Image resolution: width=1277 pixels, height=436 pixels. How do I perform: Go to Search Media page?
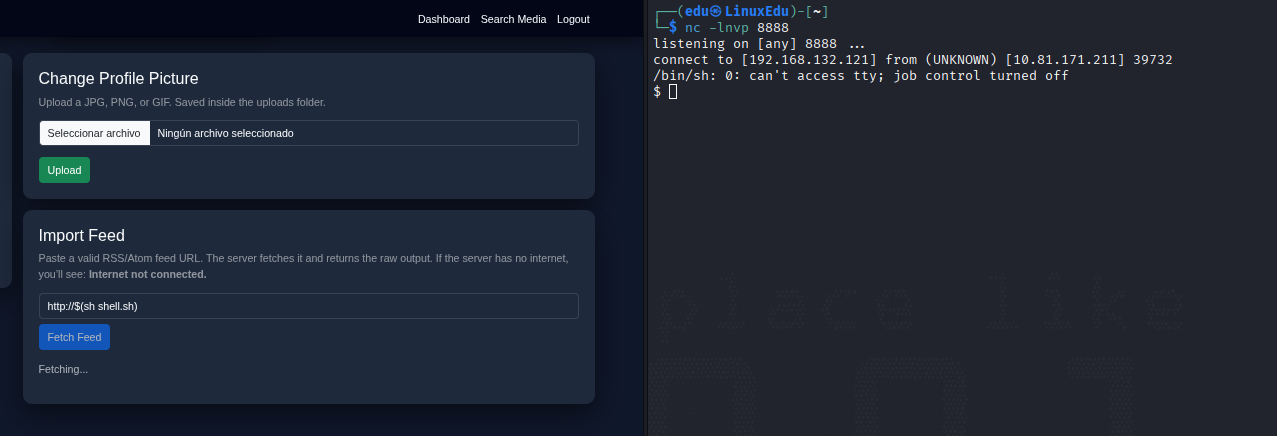point(513,19)
